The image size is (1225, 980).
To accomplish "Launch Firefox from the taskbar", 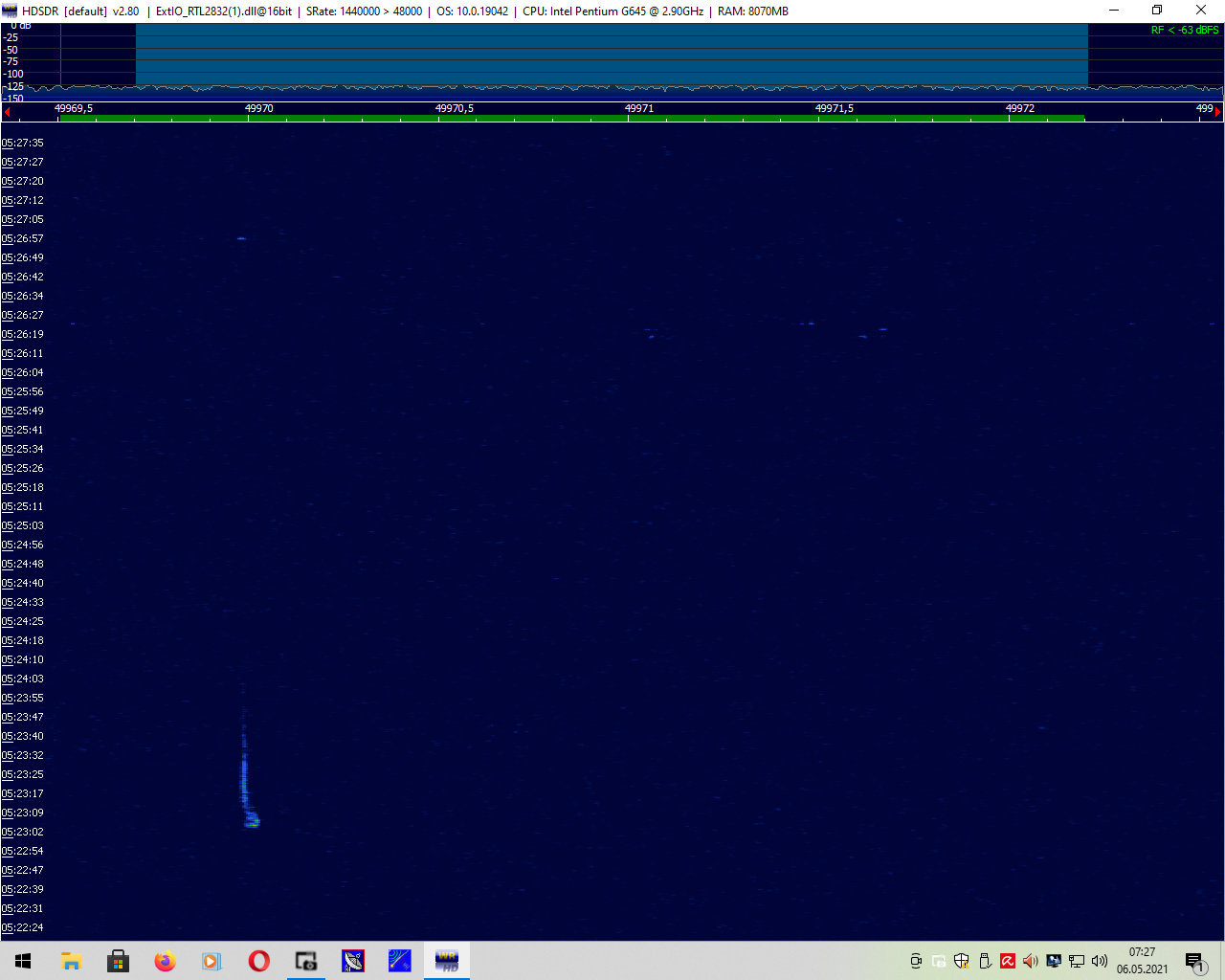I will pyautogui.click(x=166, y=961).
